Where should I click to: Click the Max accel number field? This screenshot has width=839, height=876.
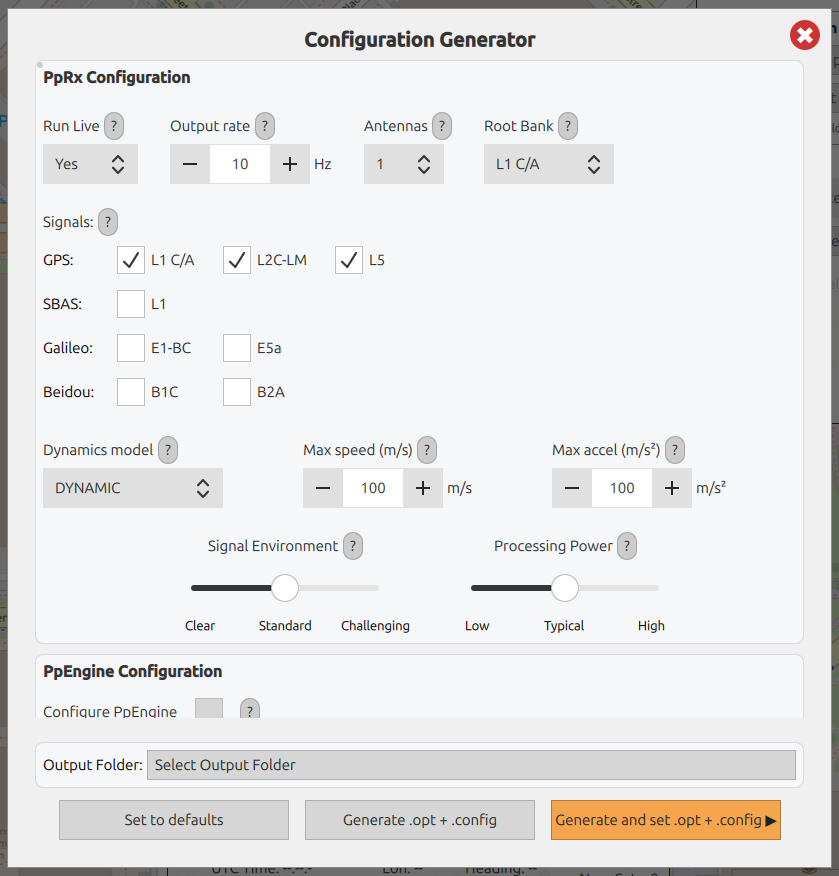(x=622, y=488)
